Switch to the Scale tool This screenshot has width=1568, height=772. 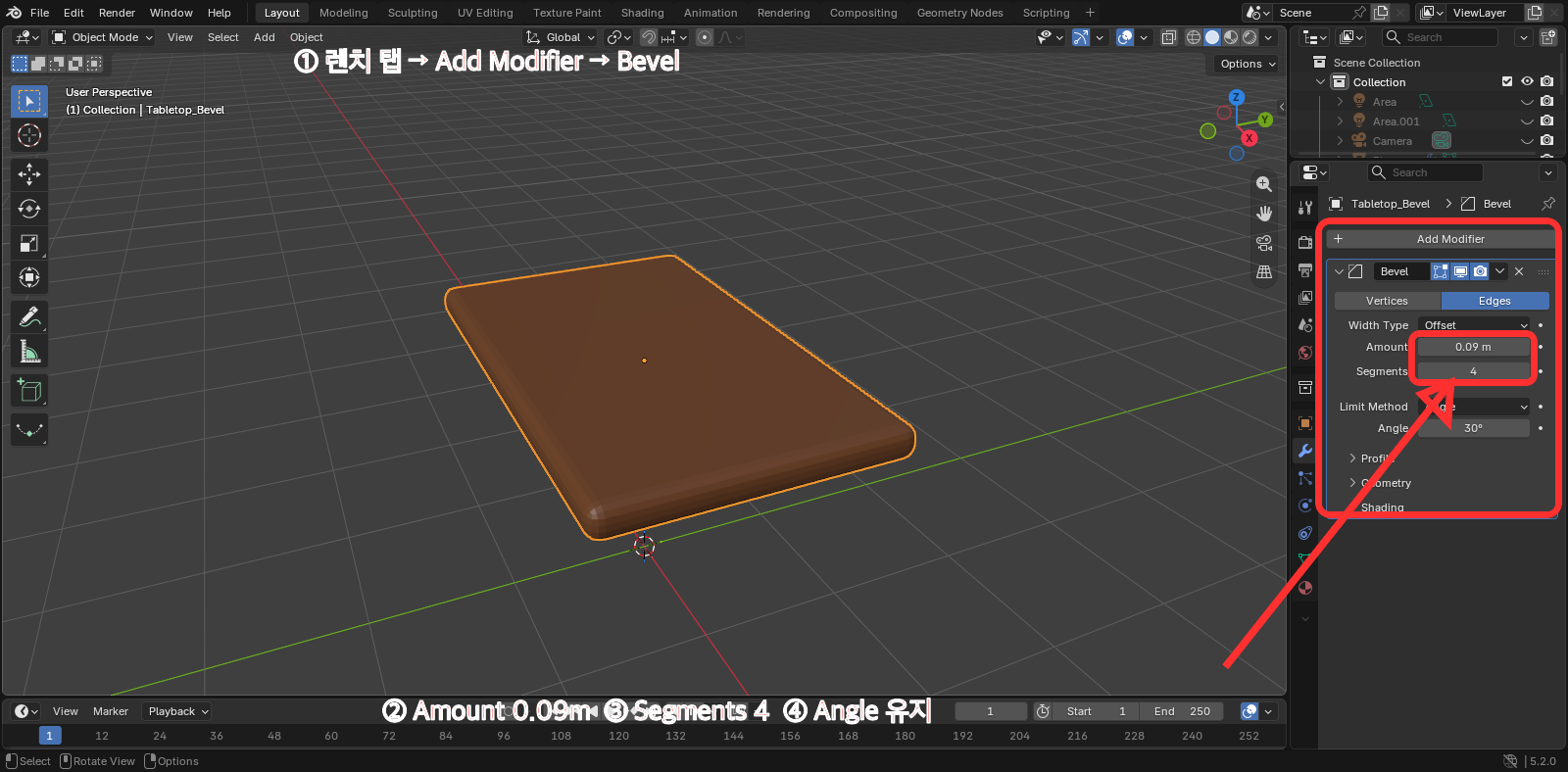29,243
